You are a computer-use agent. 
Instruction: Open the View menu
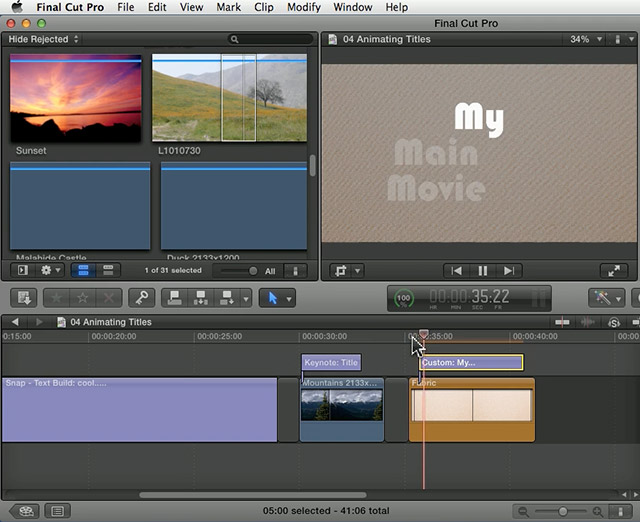(191, 7)
